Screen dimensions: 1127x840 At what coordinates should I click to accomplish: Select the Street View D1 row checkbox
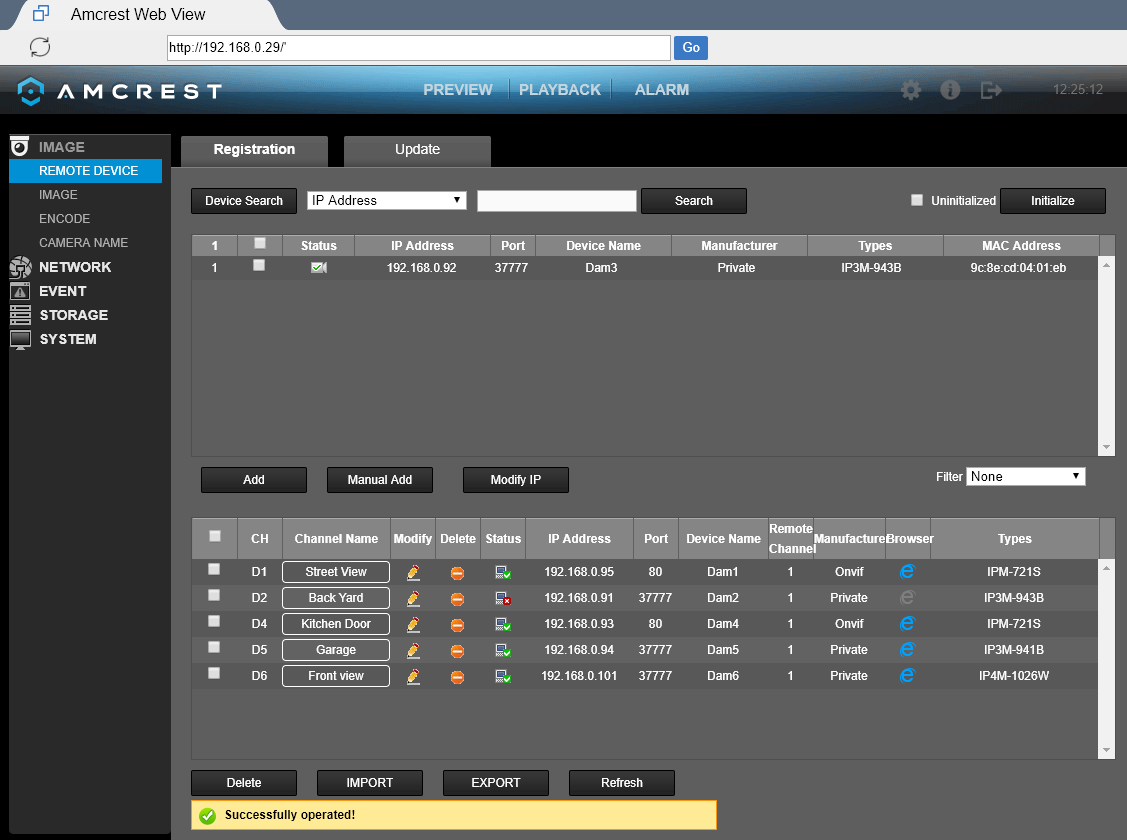[213, 569]
